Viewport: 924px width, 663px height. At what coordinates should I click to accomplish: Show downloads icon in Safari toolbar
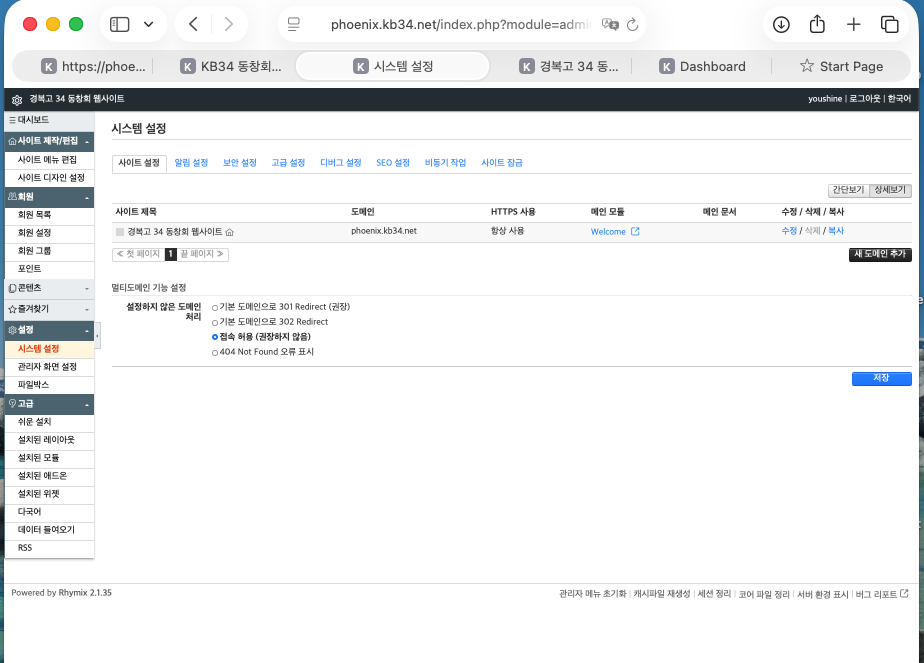click(x=781, y=24)
